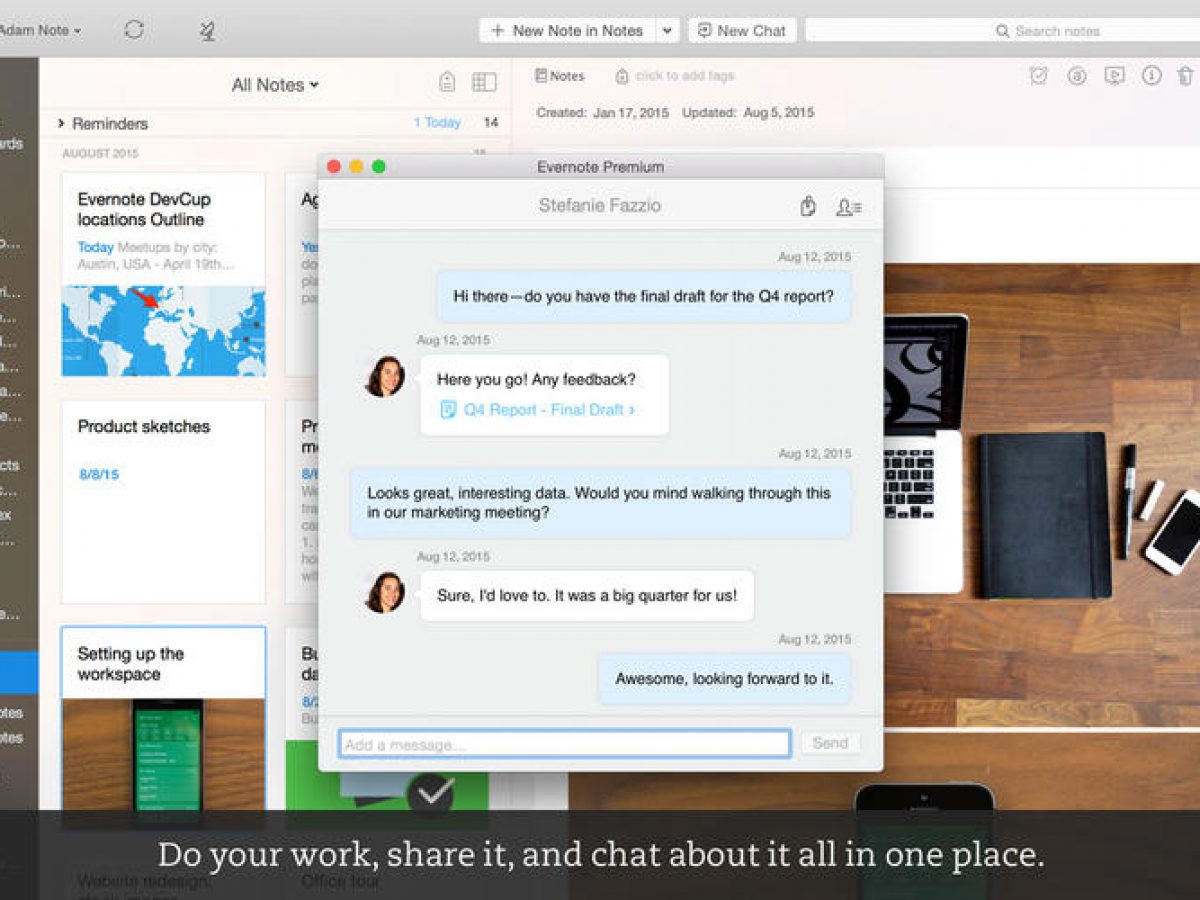Click the Evernote Premium chat window title bar
1200x900 pixels.
(600, 166)
